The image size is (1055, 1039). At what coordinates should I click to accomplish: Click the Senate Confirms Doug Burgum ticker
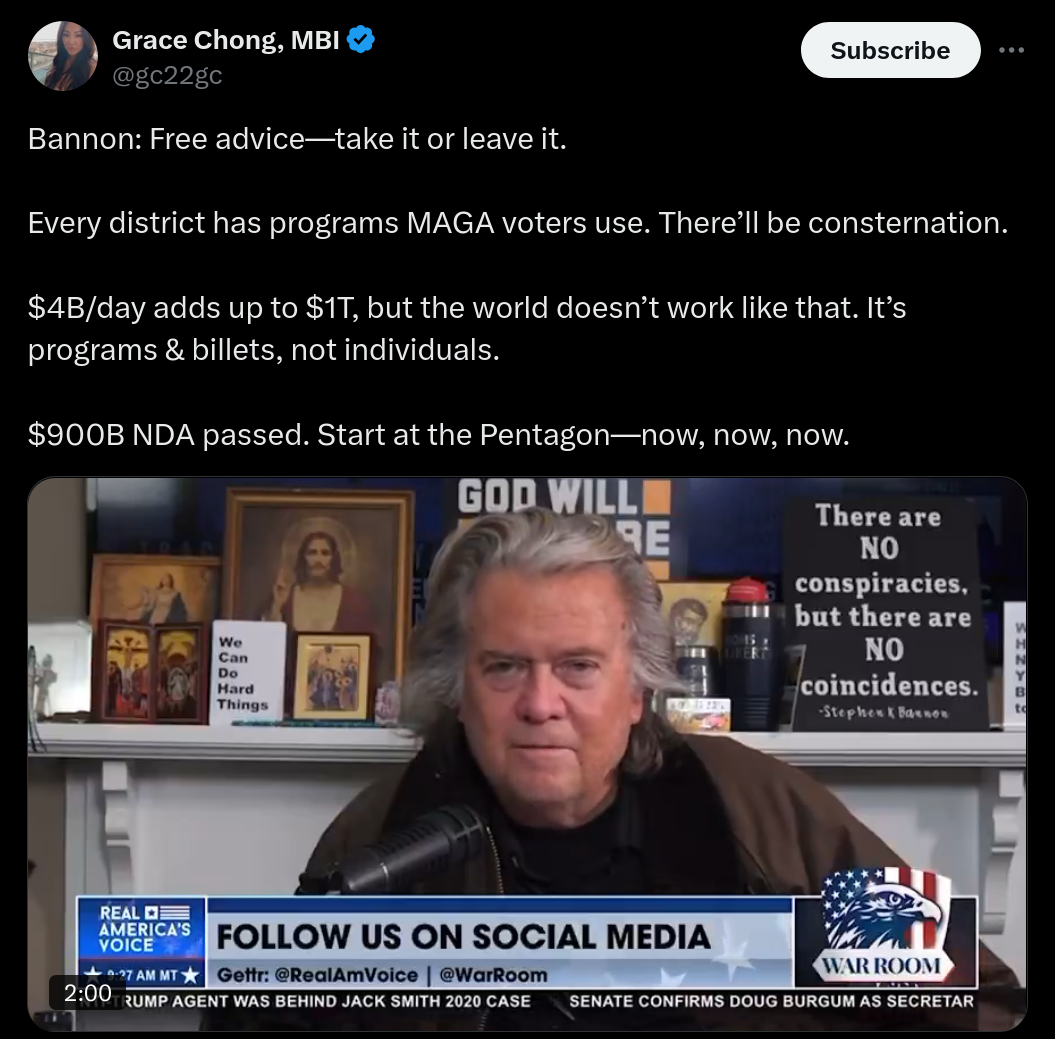coord(771,1001)
